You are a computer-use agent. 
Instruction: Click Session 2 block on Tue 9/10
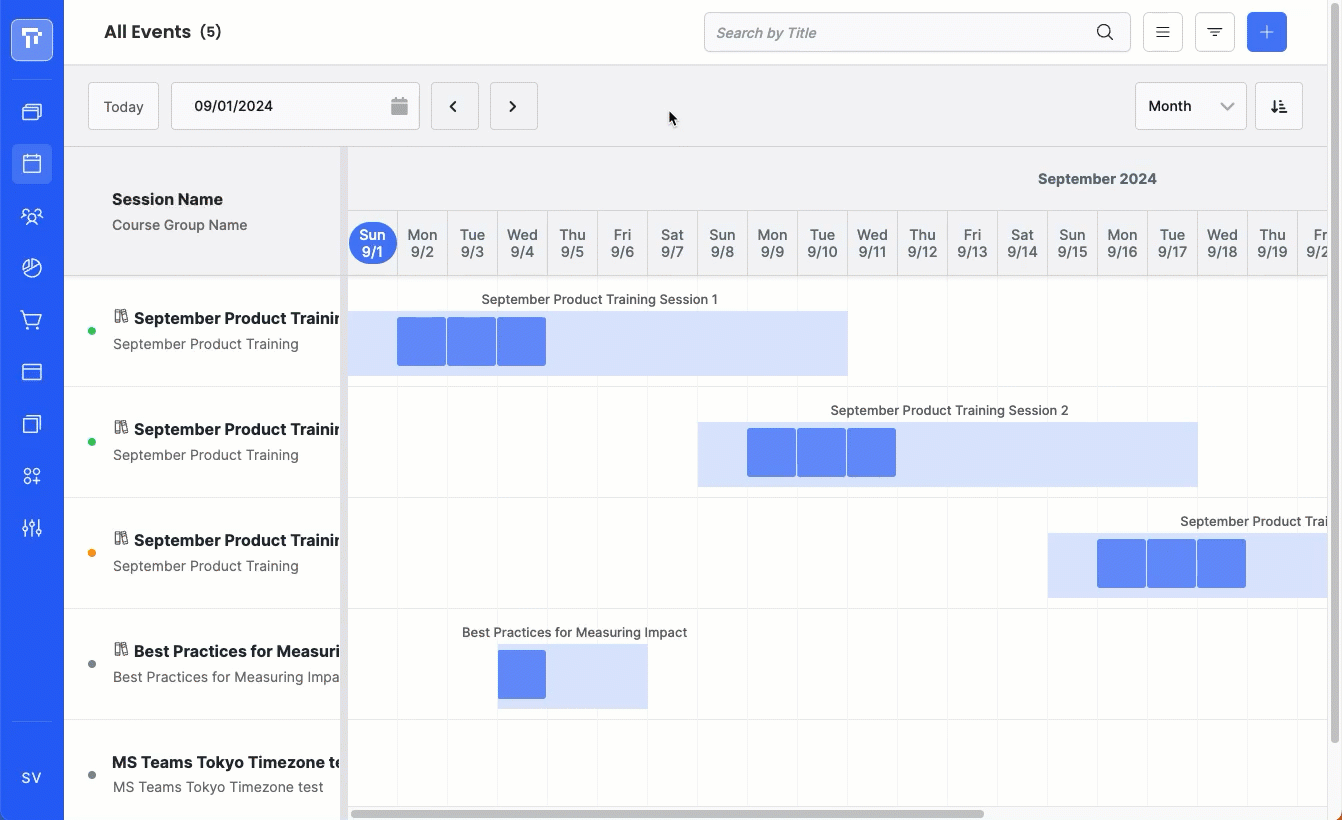[821, 452]
